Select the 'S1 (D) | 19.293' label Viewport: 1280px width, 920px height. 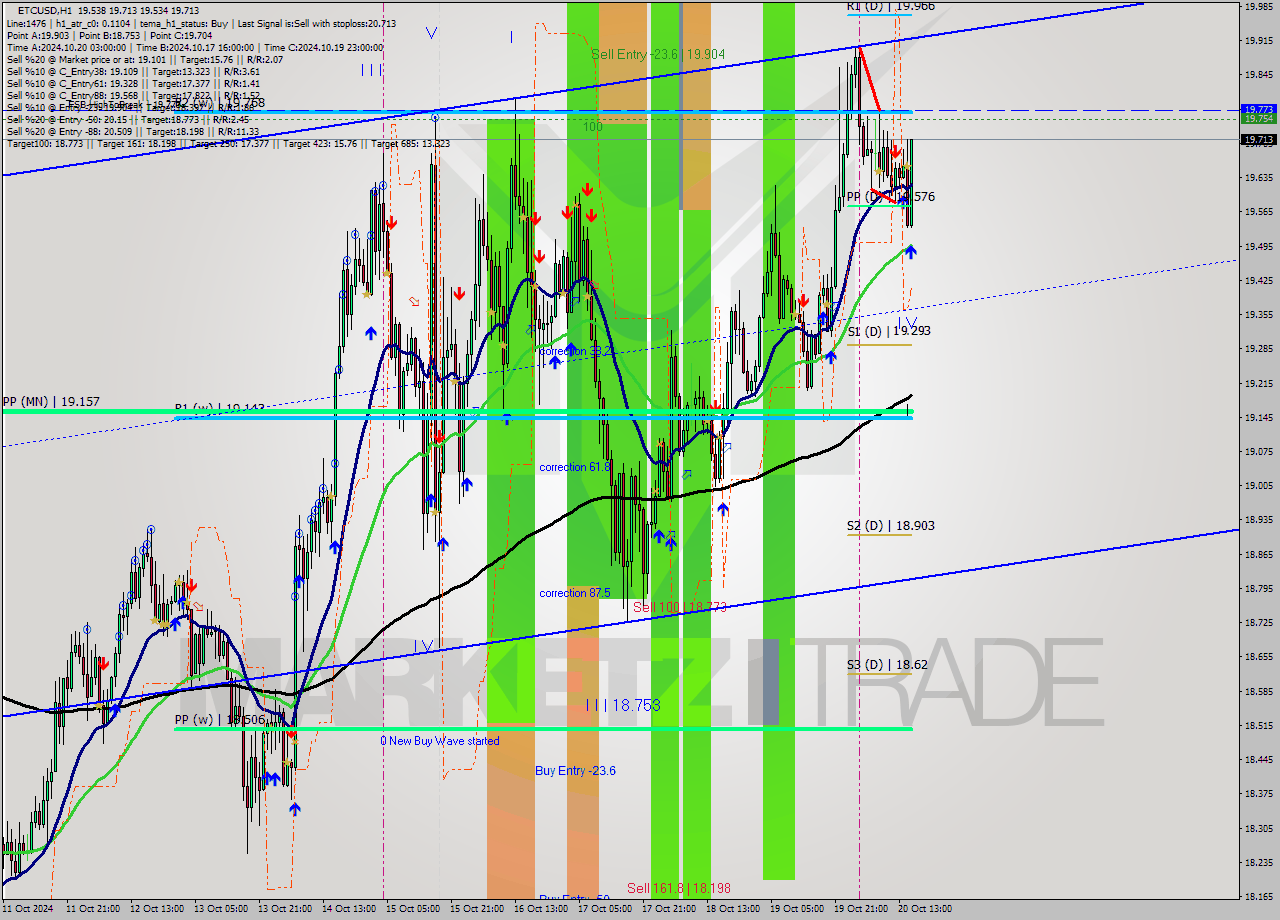[890, 330]
